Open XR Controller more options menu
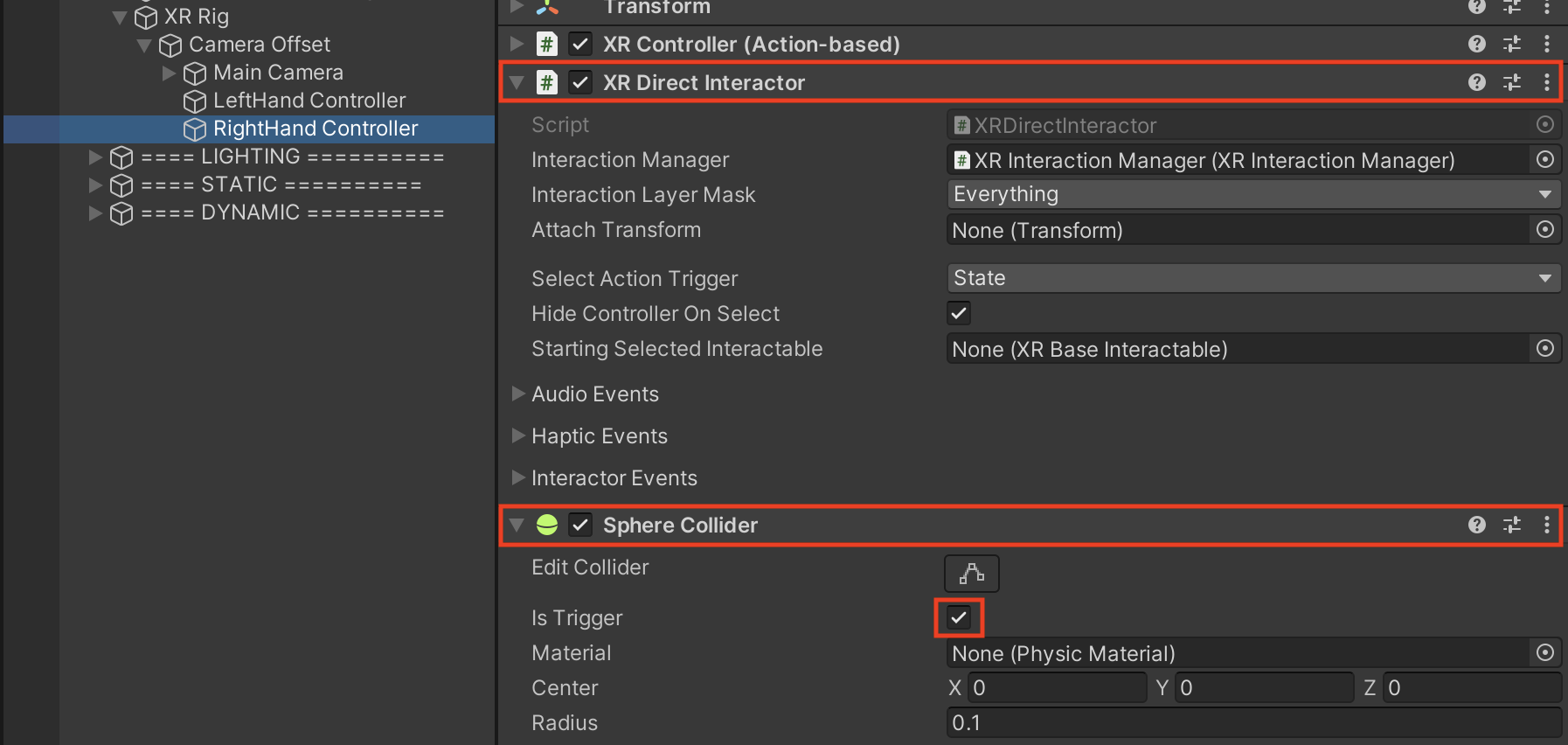 1546,44
